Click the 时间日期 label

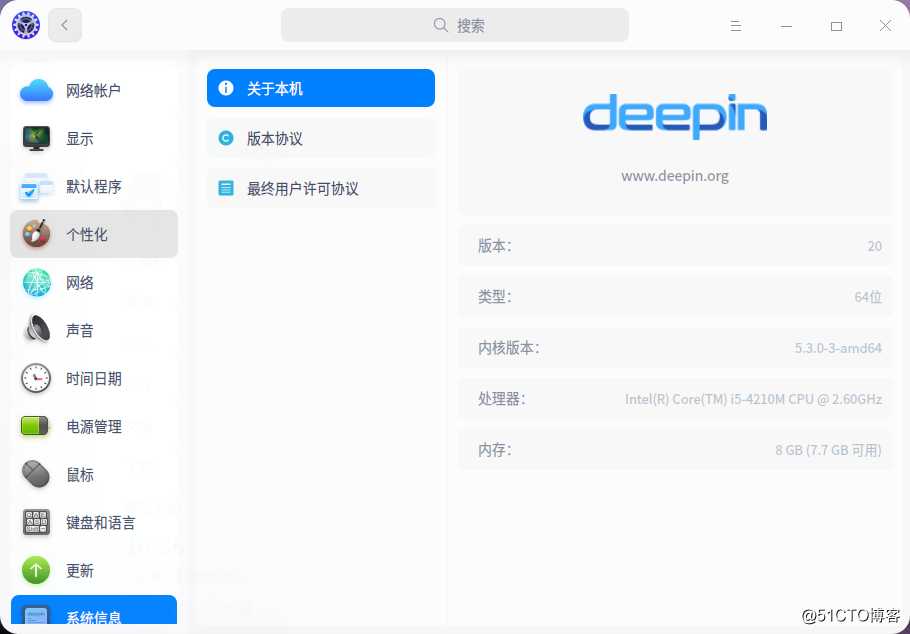point(93,379)
